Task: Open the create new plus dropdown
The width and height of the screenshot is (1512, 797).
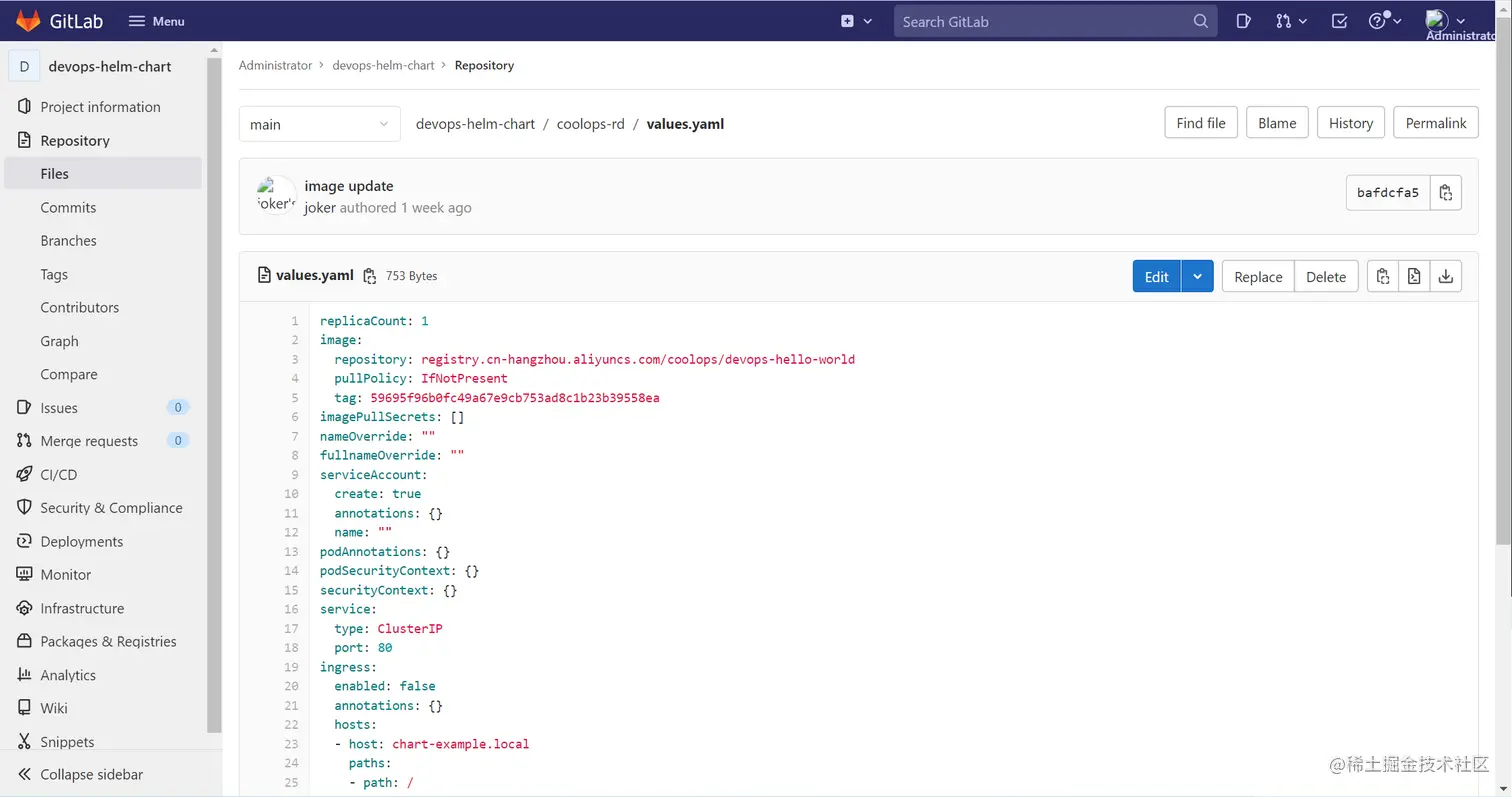Action: point(857,21)
